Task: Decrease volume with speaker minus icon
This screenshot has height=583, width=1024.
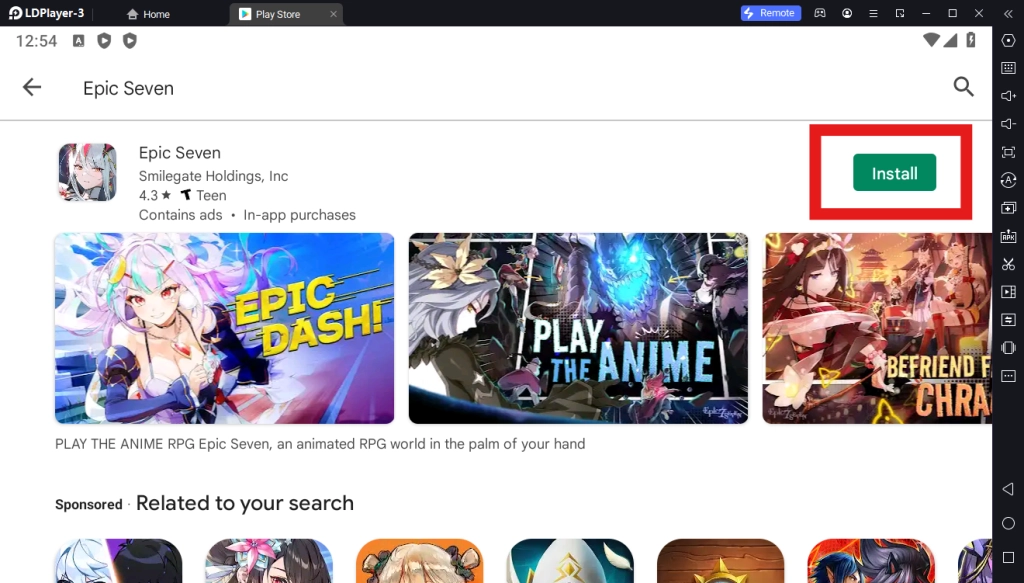Action: coord(1008,124)
